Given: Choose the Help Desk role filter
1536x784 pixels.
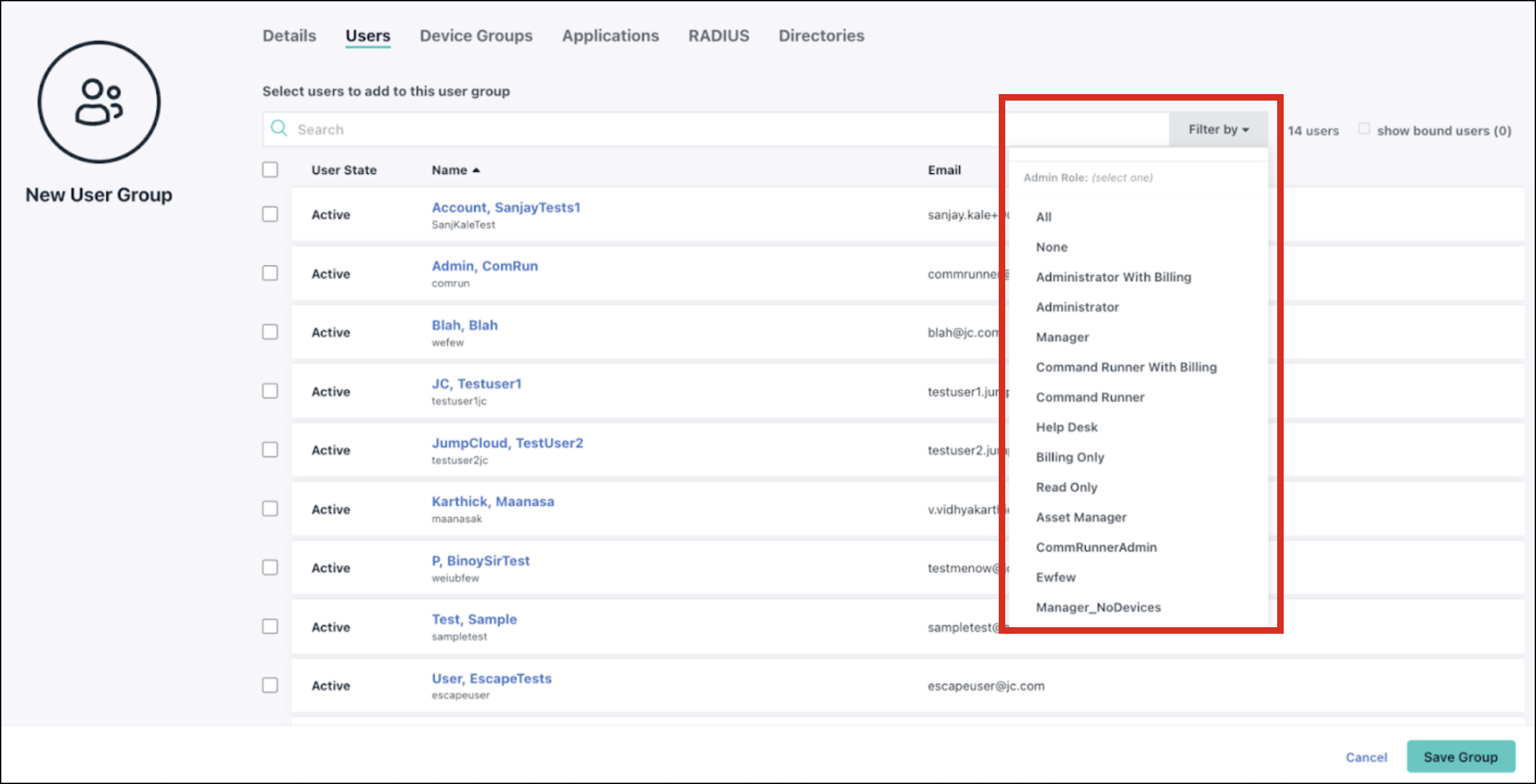Looking at the screenshot, I should pos(1067,427).
